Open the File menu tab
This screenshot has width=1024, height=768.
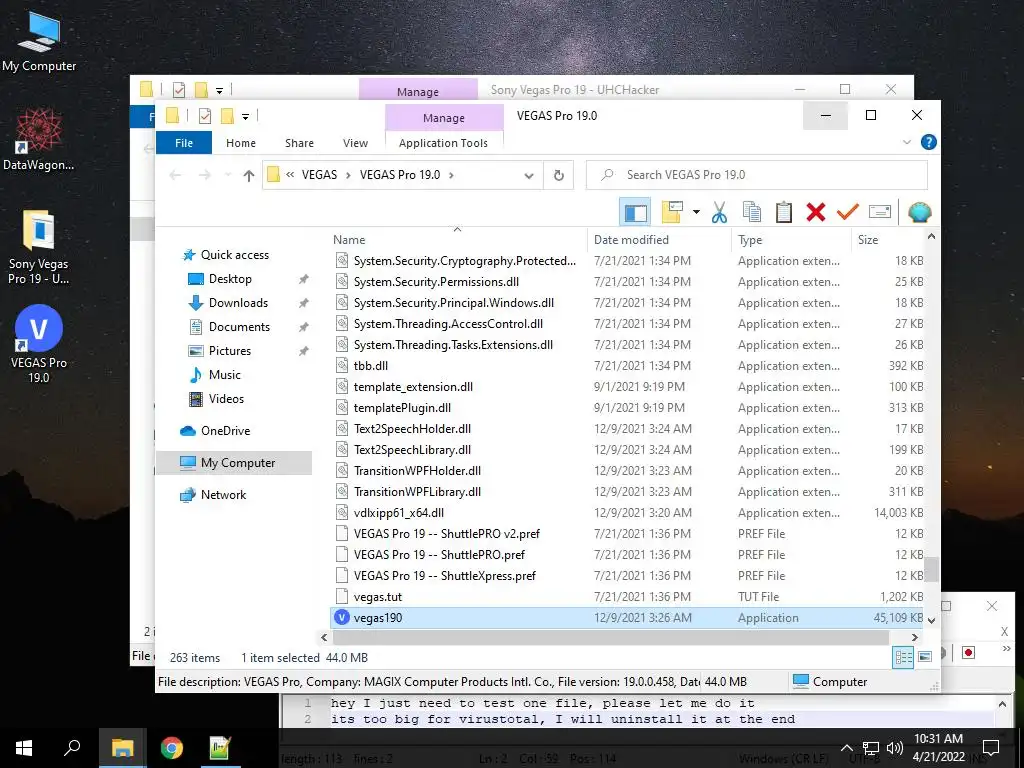tap(184, 143)
